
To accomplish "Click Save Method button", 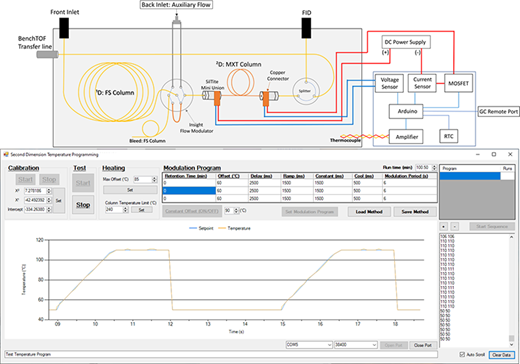I will click(415, 212).
